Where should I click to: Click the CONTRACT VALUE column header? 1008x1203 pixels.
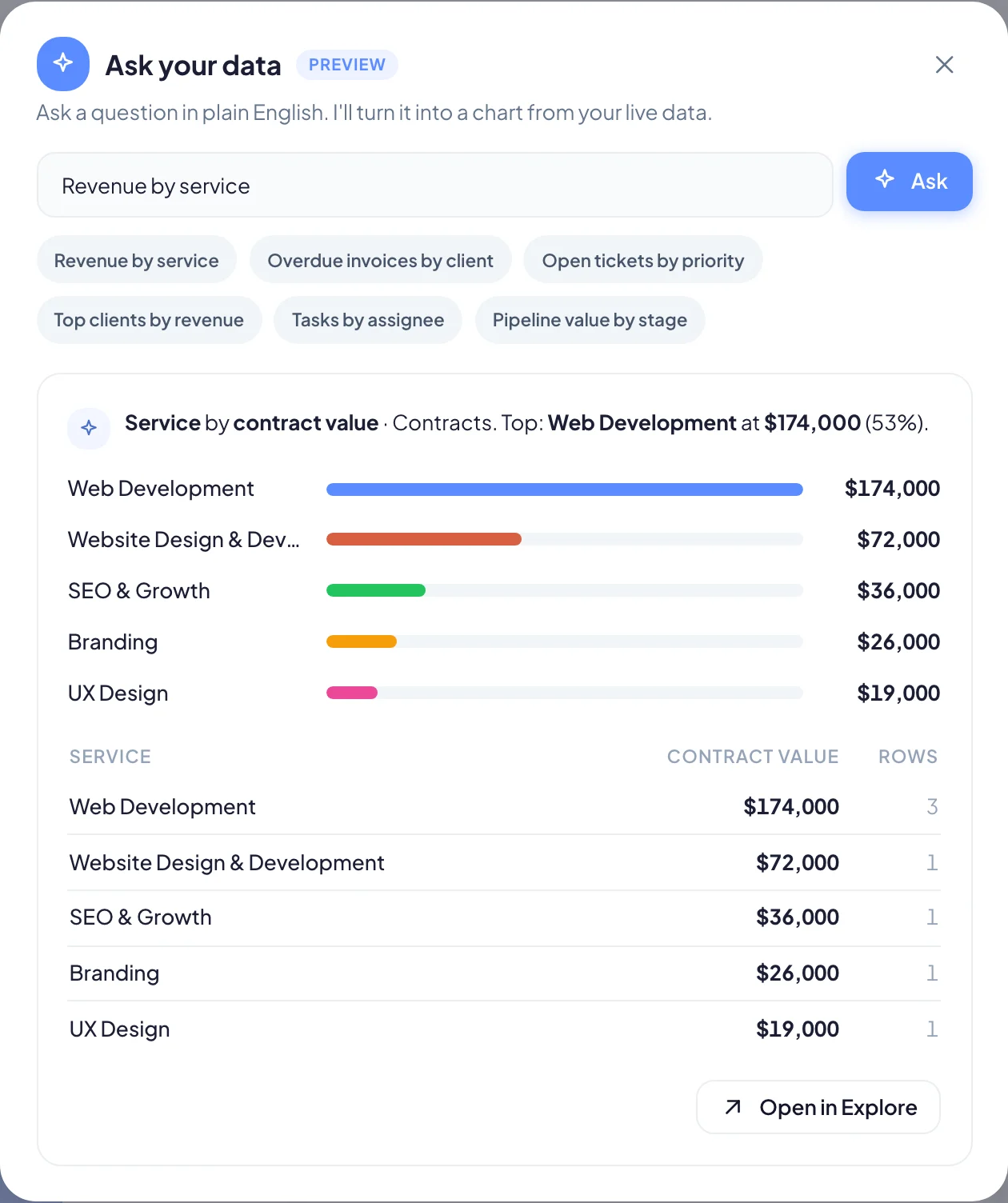(x=753, y=757)
